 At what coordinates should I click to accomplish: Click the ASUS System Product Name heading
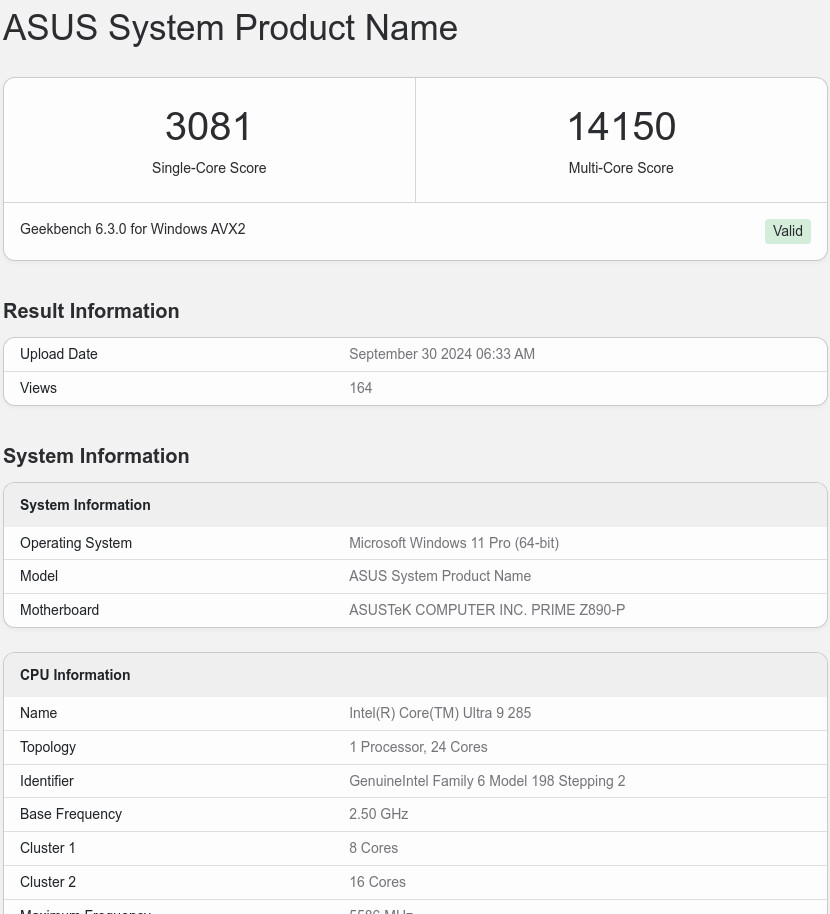230,27
